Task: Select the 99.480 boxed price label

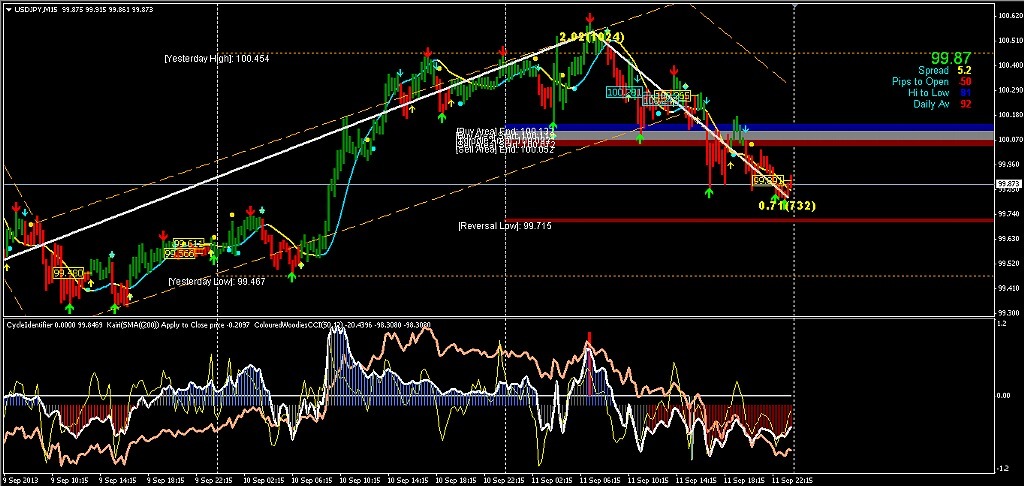Action: pos(68,272)
